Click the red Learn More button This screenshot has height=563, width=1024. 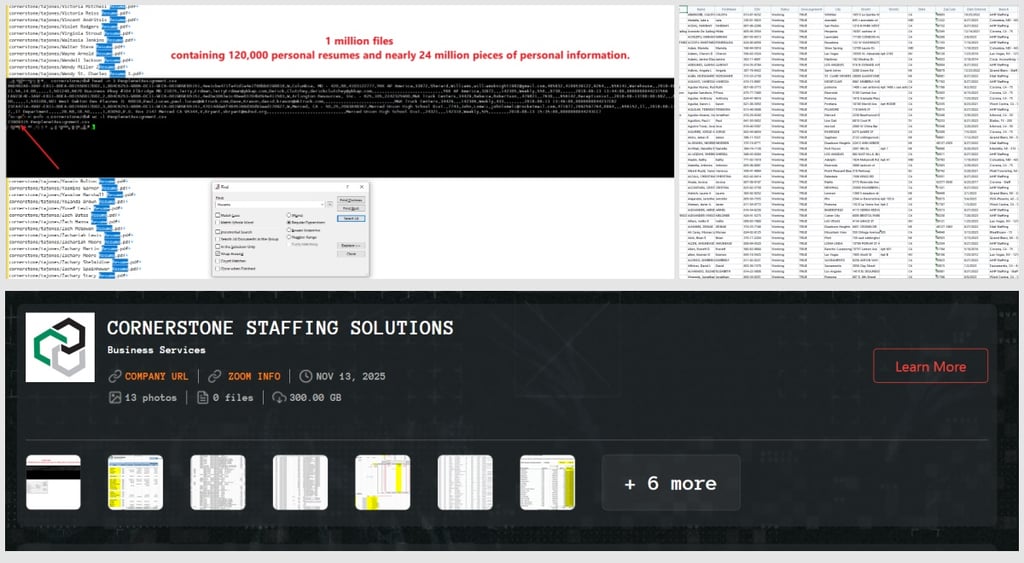pyautogui.click(x=931, y=366)
